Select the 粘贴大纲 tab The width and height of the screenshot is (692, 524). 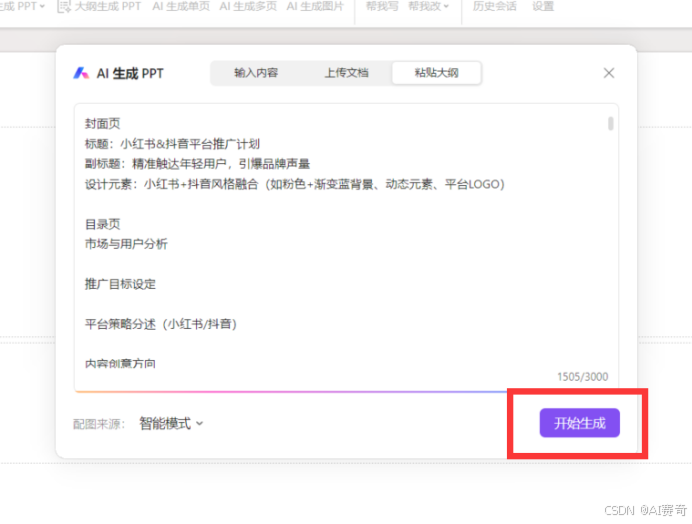tap(436, 73)
